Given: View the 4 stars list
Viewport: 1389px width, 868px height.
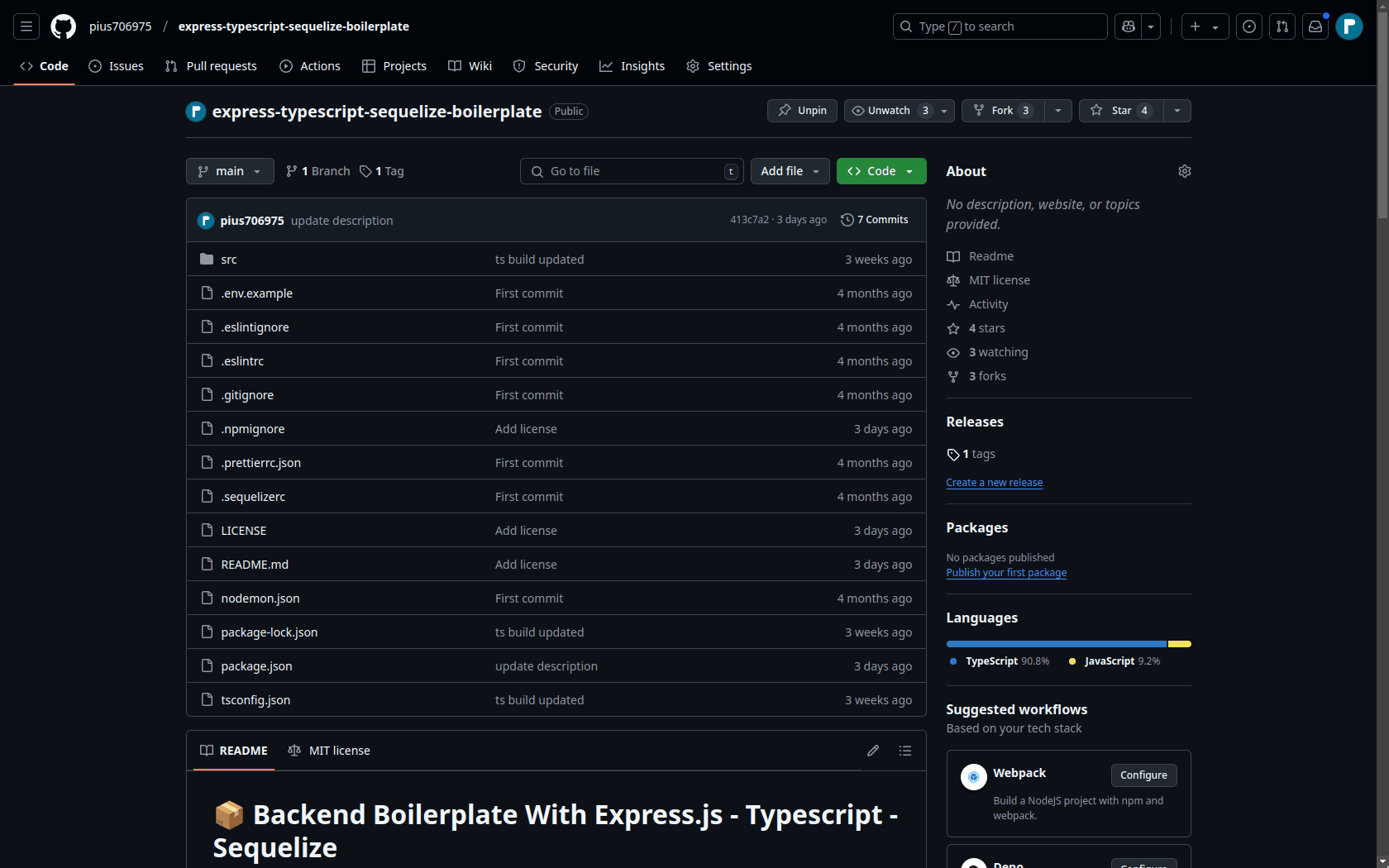Looking at the screenshot, I should point(976,328).
